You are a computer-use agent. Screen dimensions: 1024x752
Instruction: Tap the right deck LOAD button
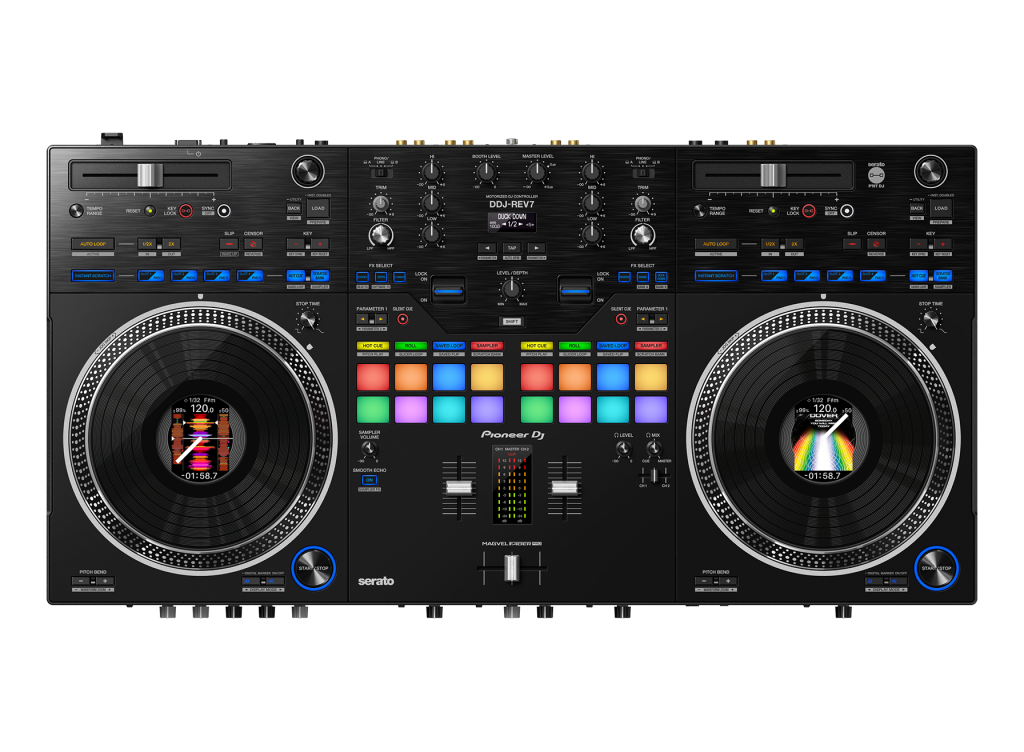(941, 209)
